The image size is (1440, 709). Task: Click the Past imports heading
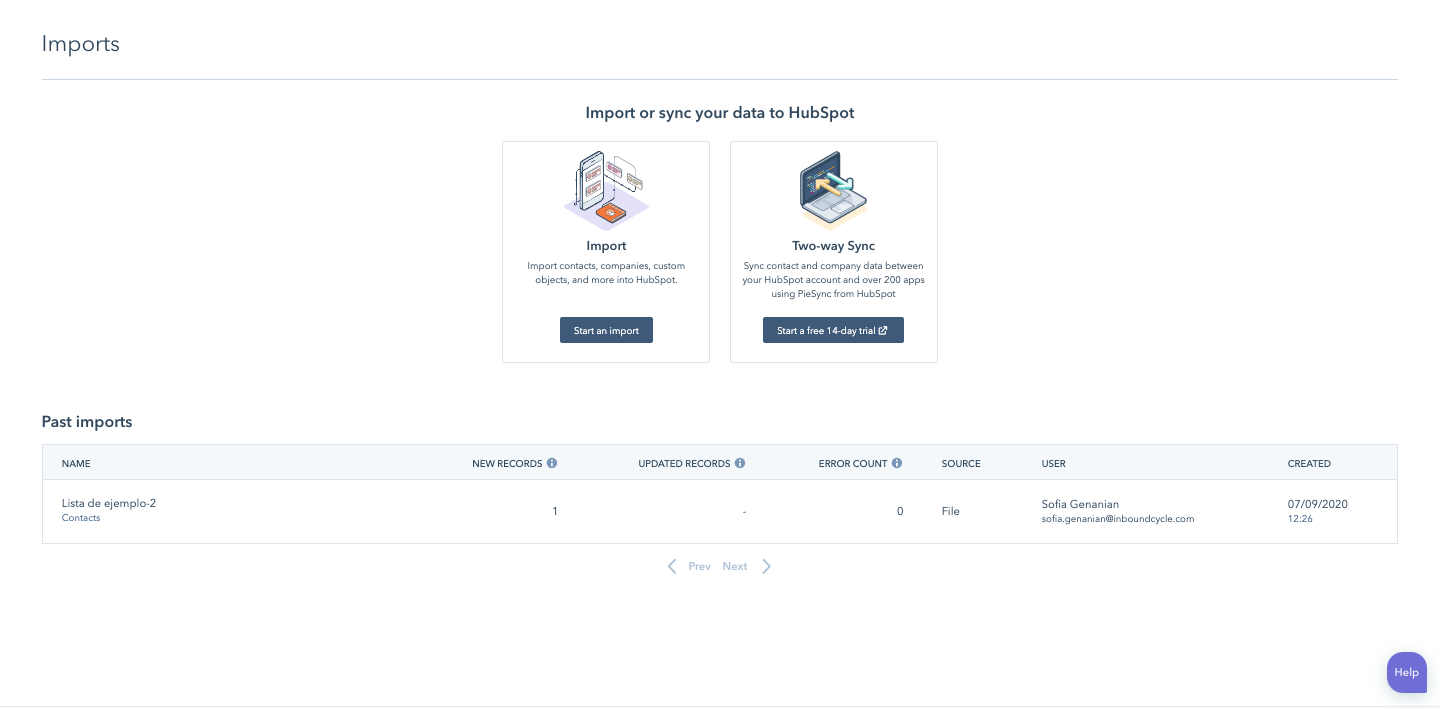tap(87, 422)
